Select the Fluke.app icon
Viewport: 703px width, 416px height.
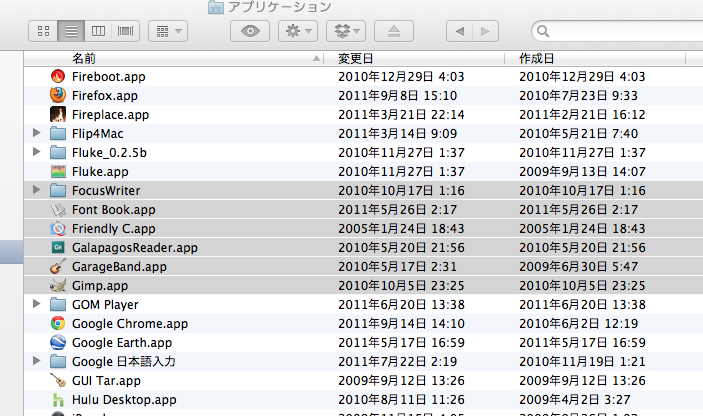coord(58,171)
